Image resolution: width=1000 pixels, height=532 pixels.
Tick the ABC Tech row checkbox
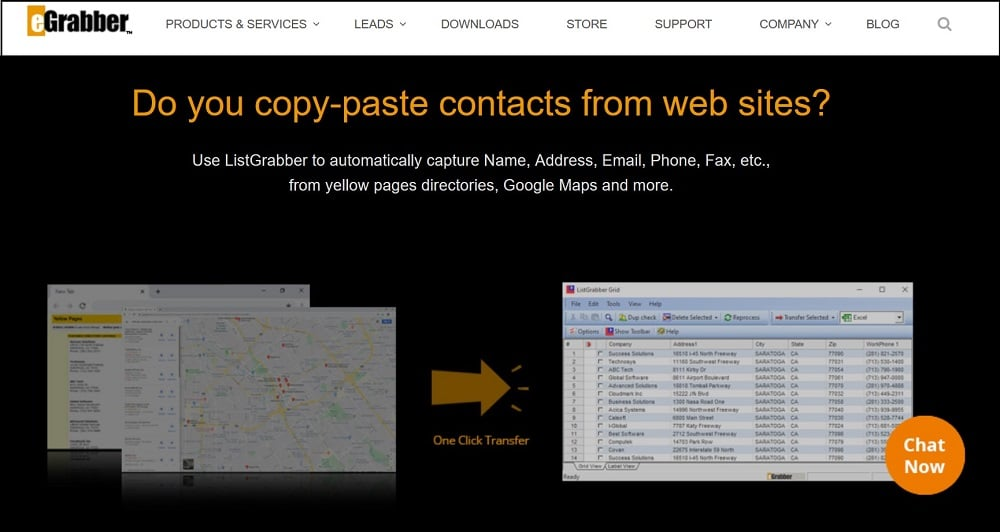(600, 369)
